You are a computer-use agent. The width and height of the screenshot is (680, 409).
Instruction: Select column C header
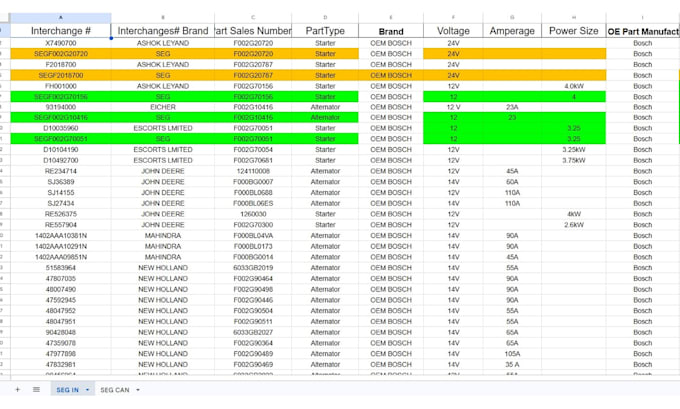pyautogui.click(x=253, y=18)
